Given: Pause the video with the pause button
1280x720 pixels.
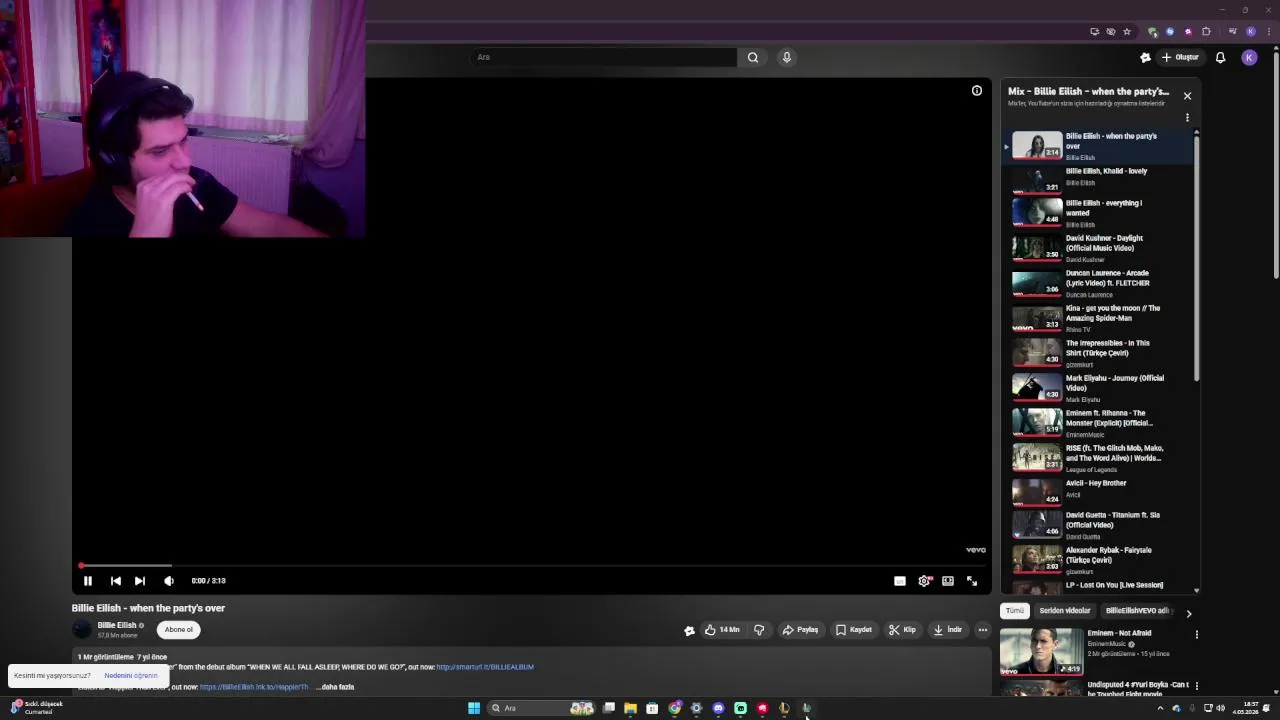Looking at the screenshot, I should [x=88, y=581].
